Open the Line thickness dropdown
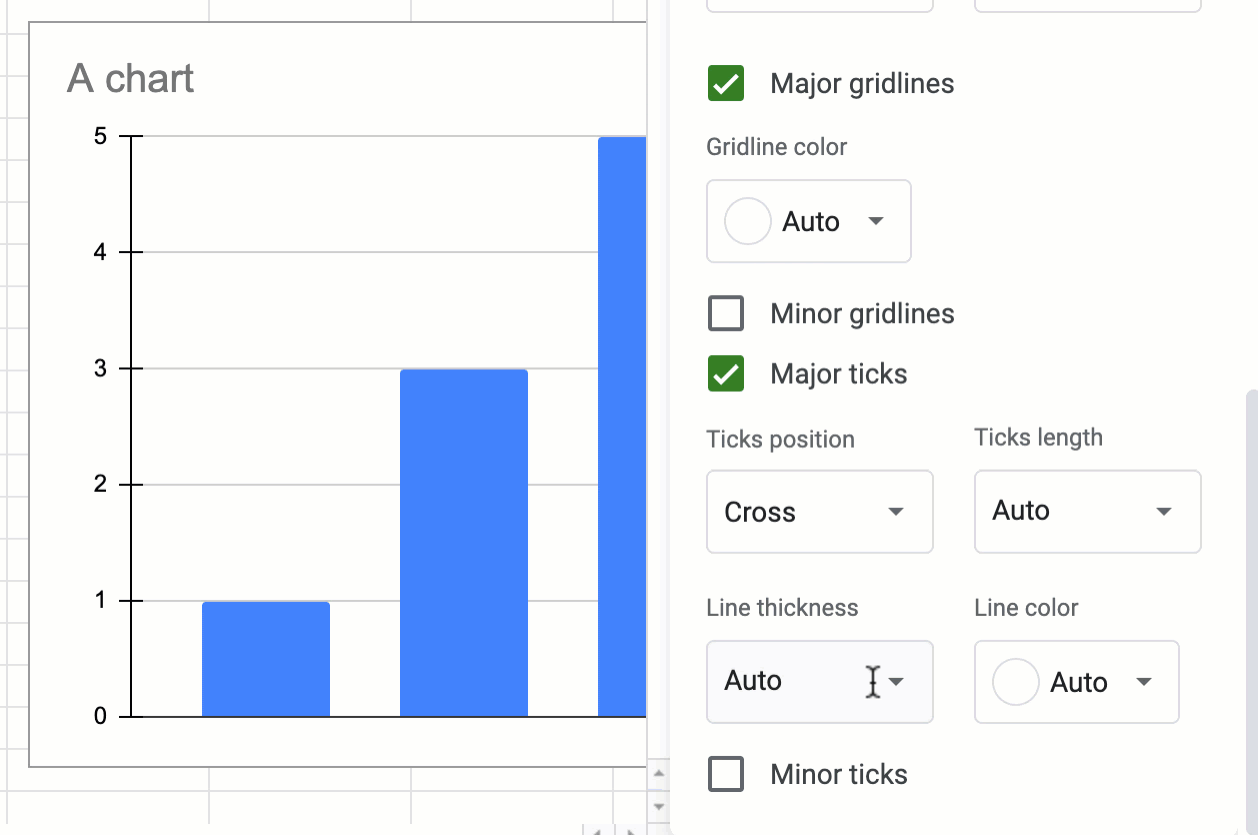1258x835 pixels. click(819, 682)
